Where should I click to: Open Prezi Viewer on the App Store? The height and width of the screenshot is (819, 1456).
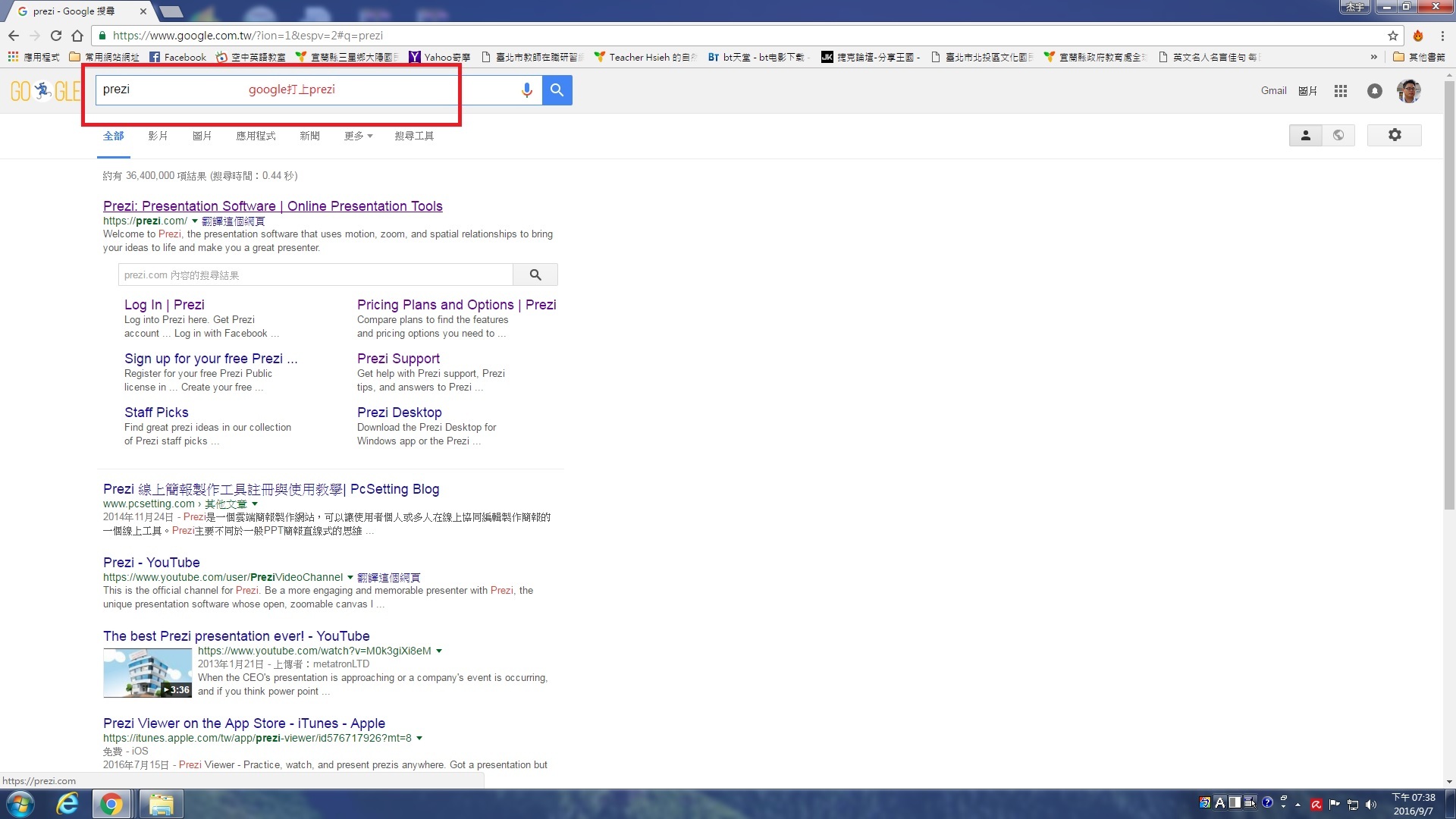pyautogui.click(x=244, y=723)
